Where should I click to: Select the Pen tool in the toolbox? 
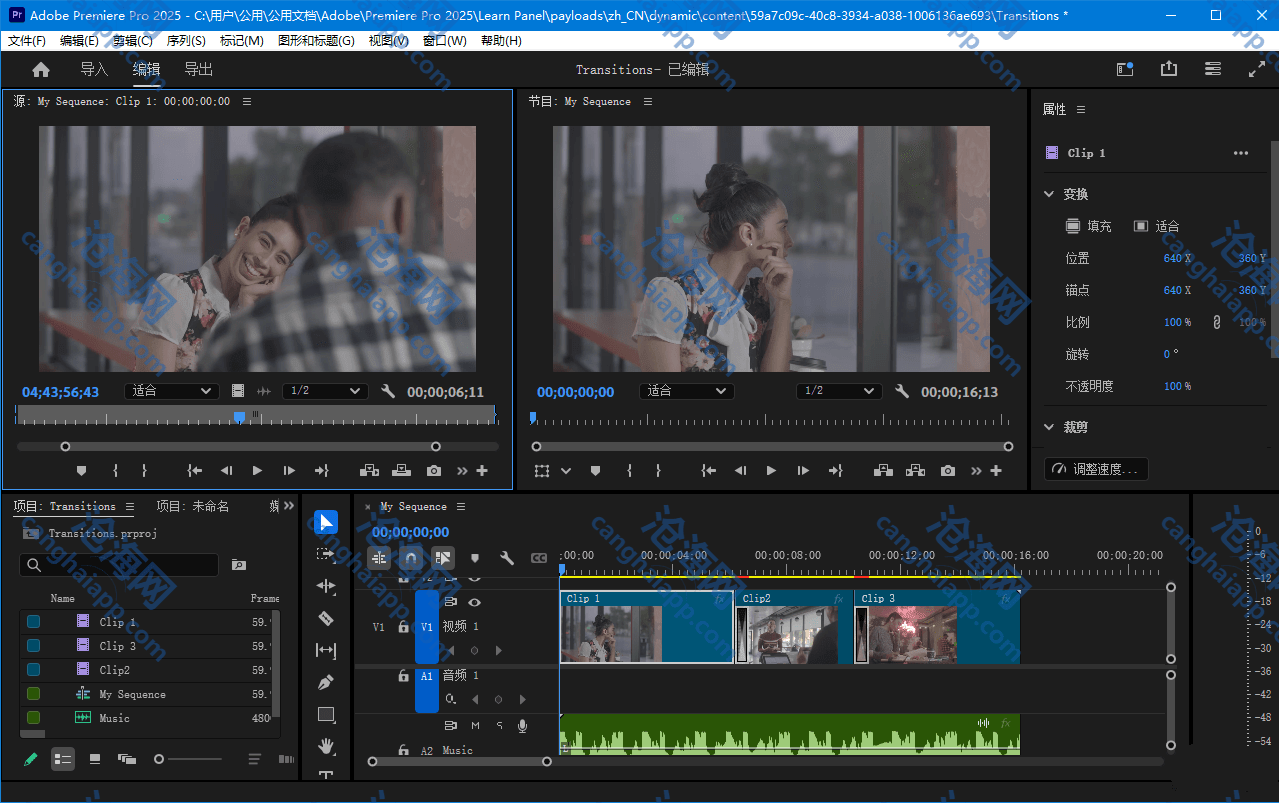coord(325,682)
